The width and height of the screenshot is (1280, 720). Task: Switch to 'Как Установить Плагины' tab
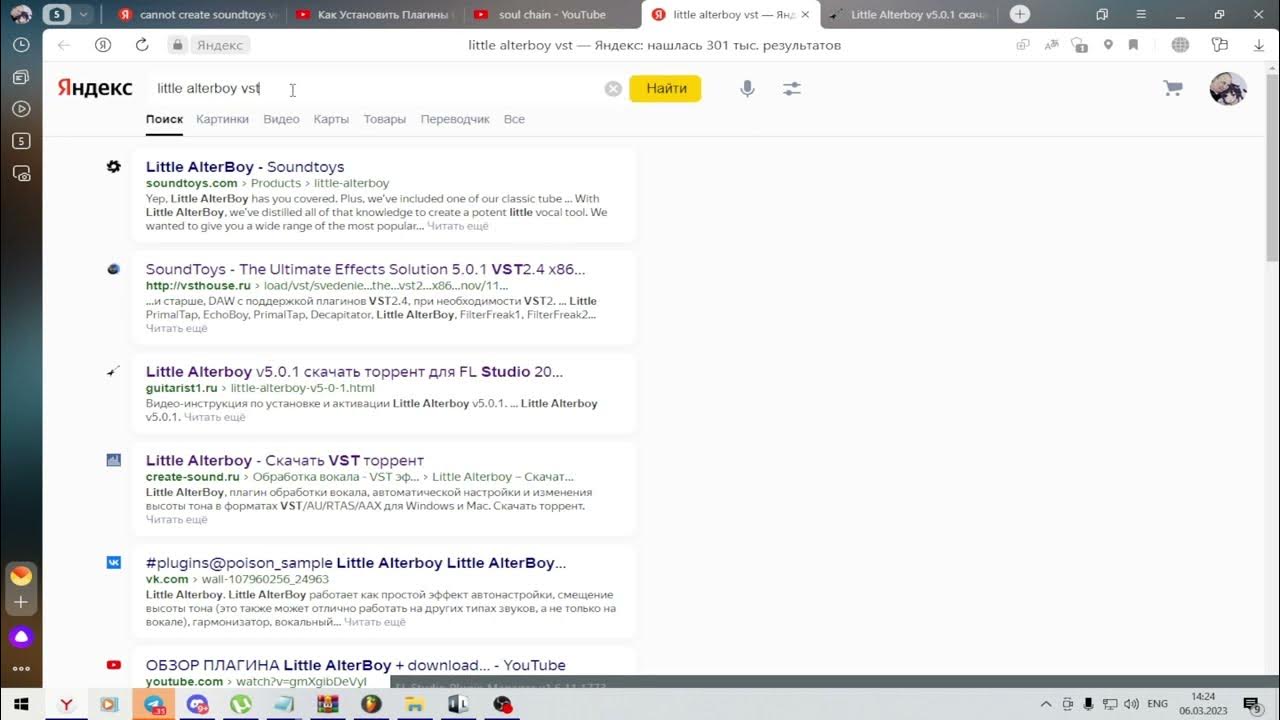(374, 15)
